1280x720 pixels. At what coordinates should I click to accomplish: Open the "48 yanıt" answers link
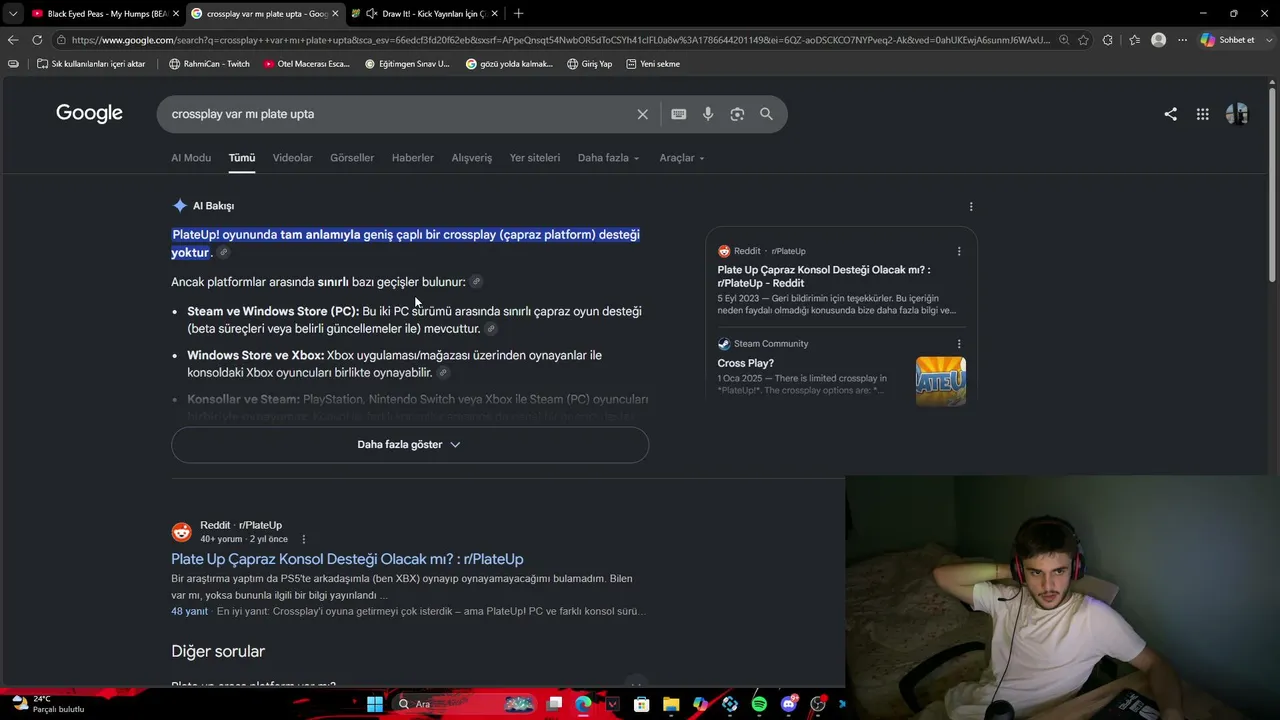pos(190,611)
